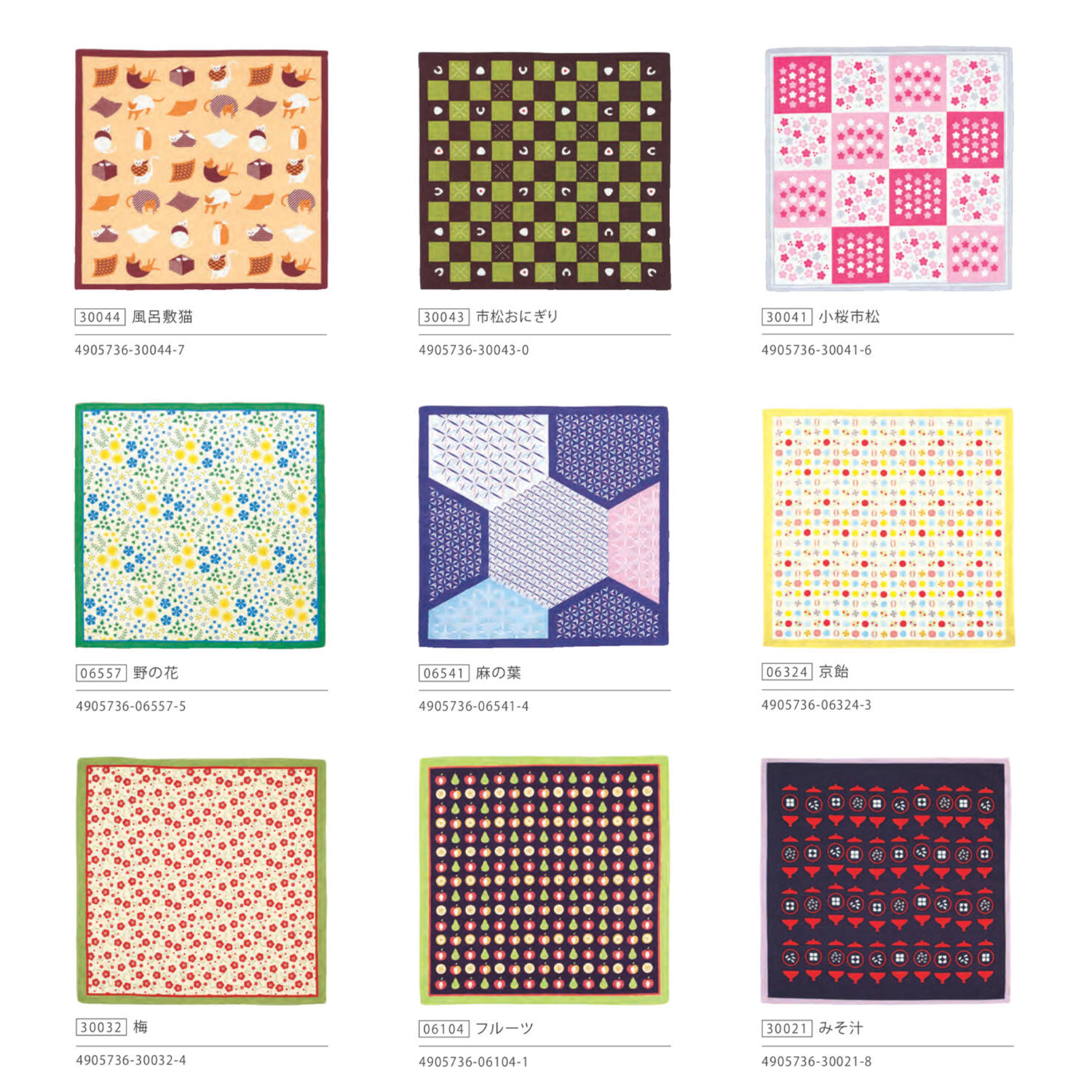
Task: Select the 野の花 wildflower cloth thumbnail
Action: pyautogui.click(x=200, y=526)
